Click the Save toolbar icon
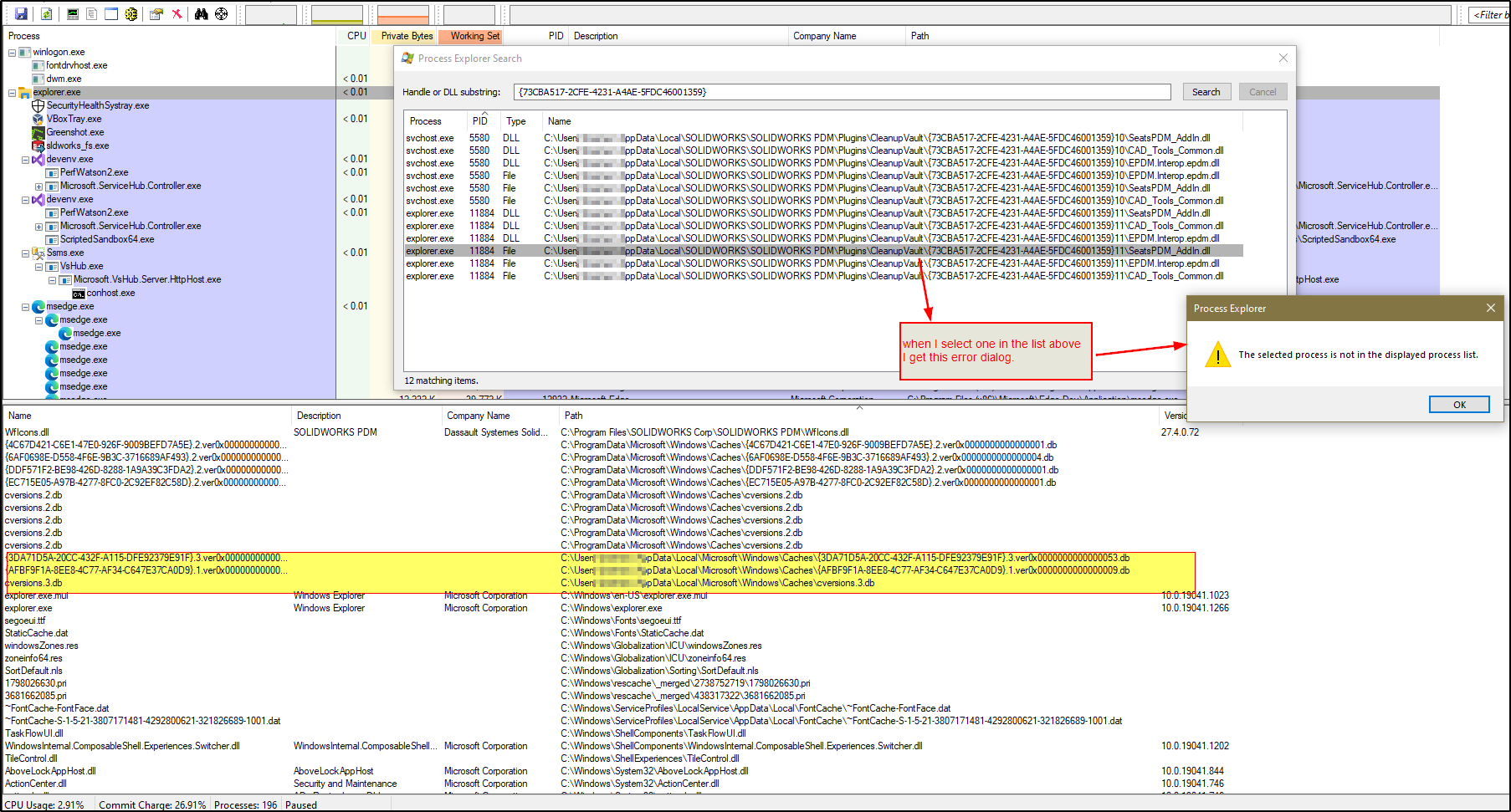The width and height of the screenshot is (1511, 812). tap(21, 14)
